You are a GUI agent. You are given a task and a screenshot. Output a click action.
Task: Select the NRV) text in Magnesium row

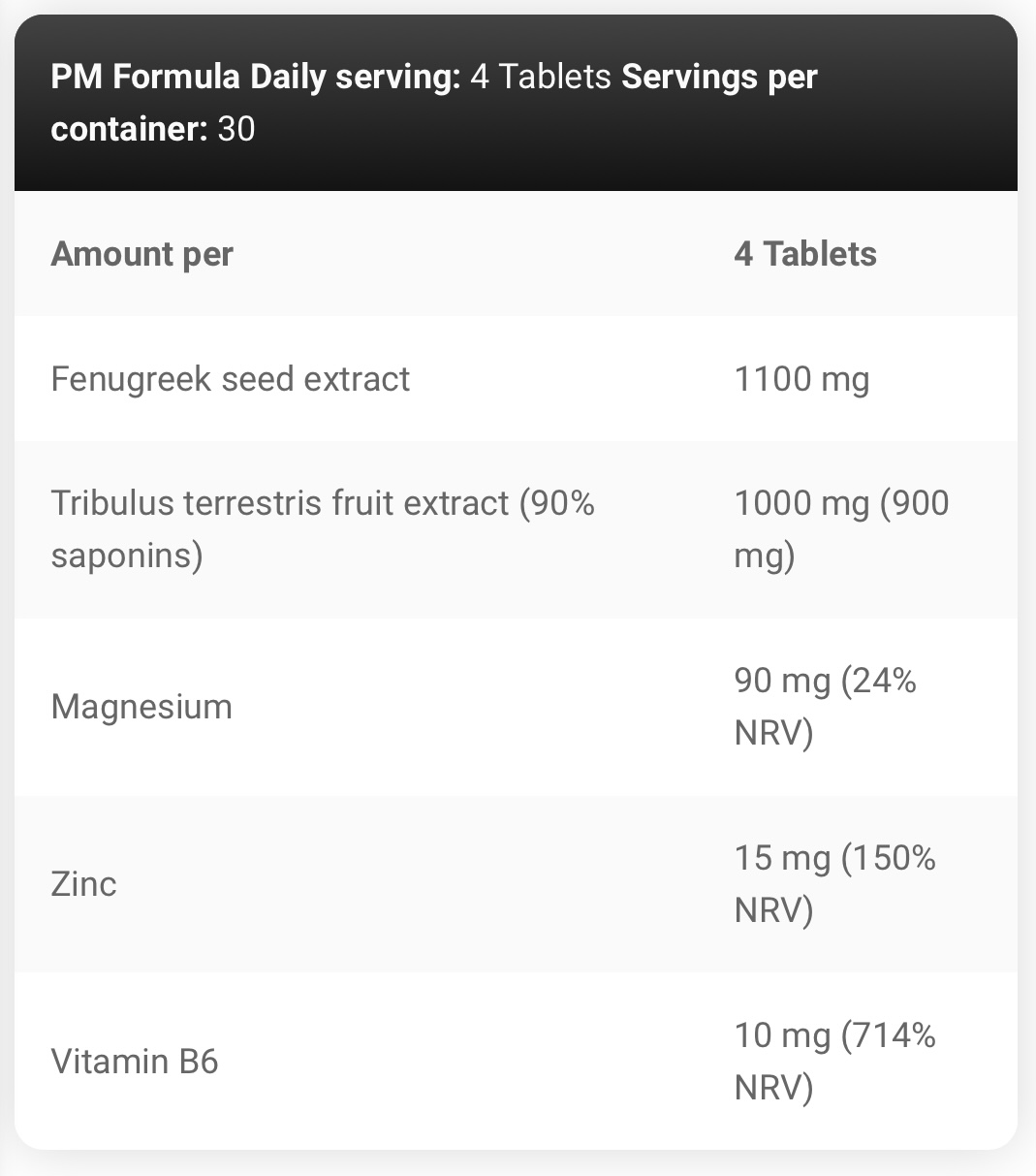point(773,733)
